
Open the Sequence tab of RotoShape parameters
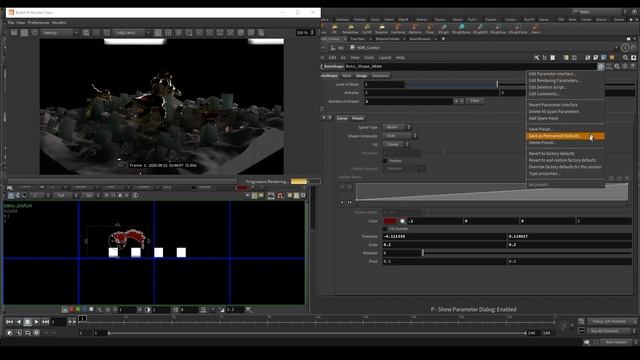(380, 76)
